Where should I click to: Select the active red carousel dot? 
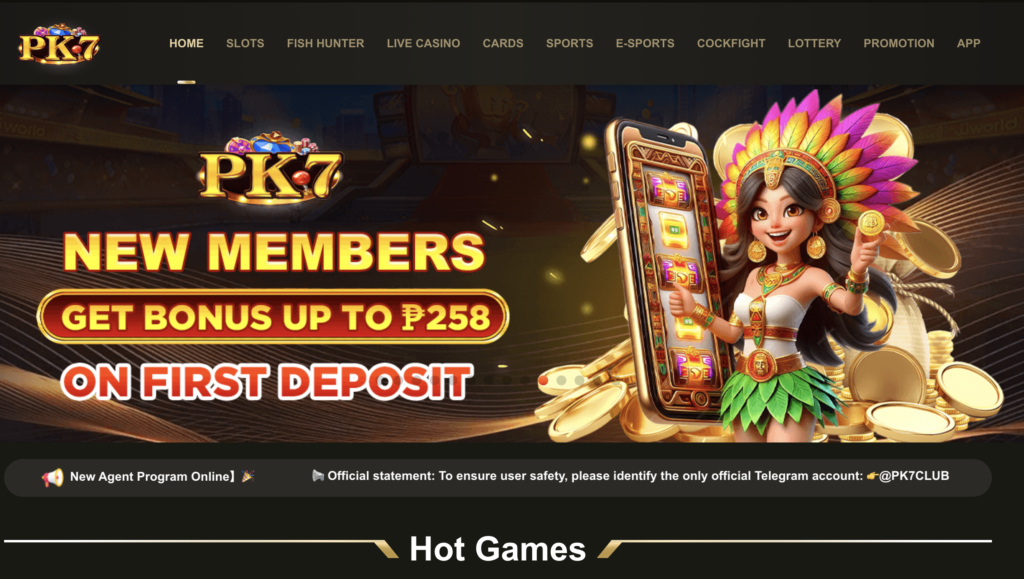click(x=543, y=380)
